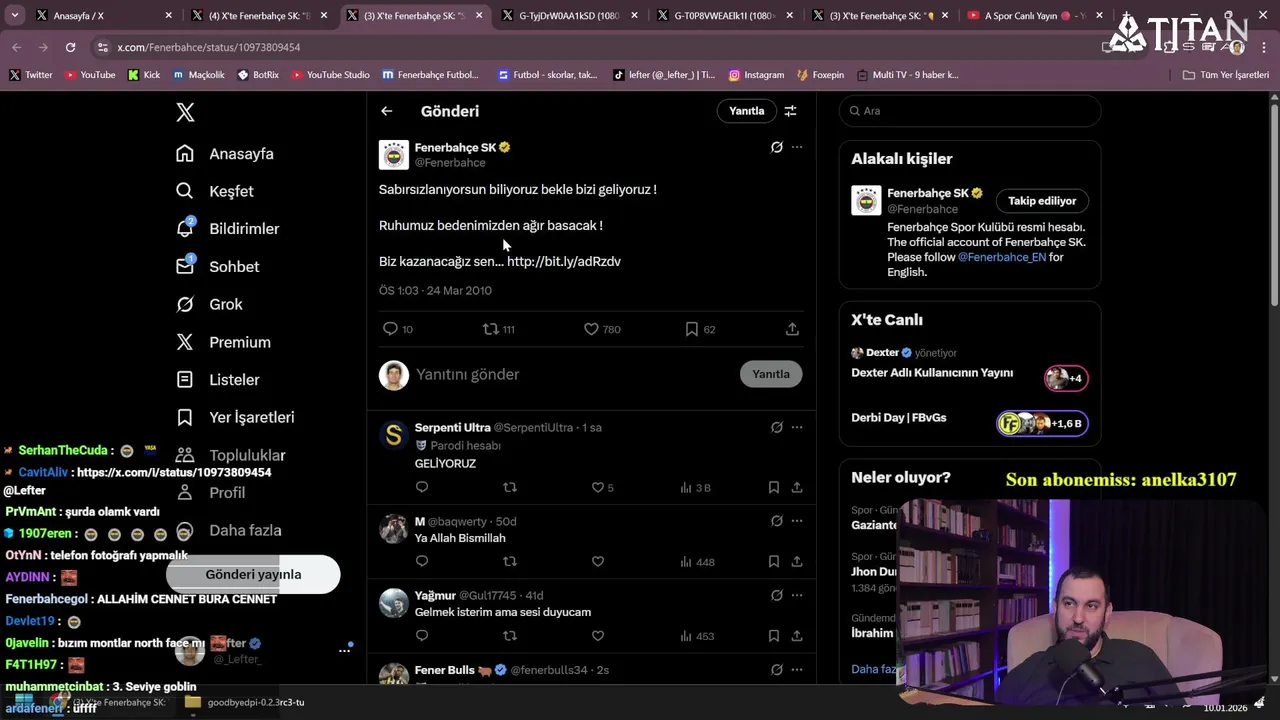Click Grok icon on Fener Bulls reply
Image resolution: width=1280 pixels, height=720 pixels.
[x=776, y=670]
